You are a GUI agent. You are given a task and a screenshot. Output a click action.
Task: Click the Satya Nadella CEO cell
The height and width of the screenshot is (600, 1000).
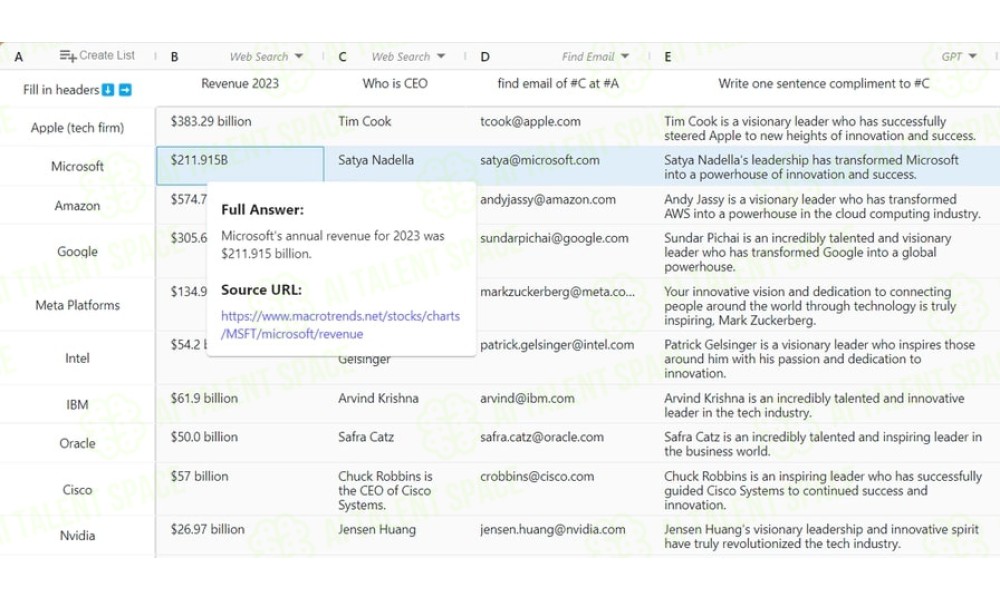point(395,166)
